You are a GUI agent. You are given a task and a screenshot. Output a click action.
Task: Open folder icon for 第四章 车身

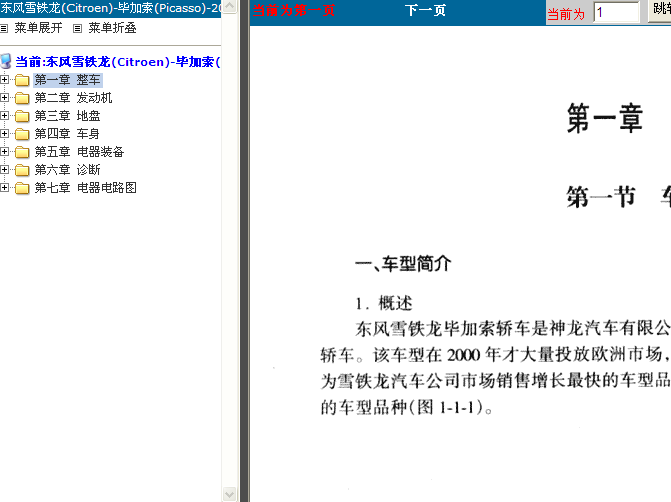[x=22, y=134]
